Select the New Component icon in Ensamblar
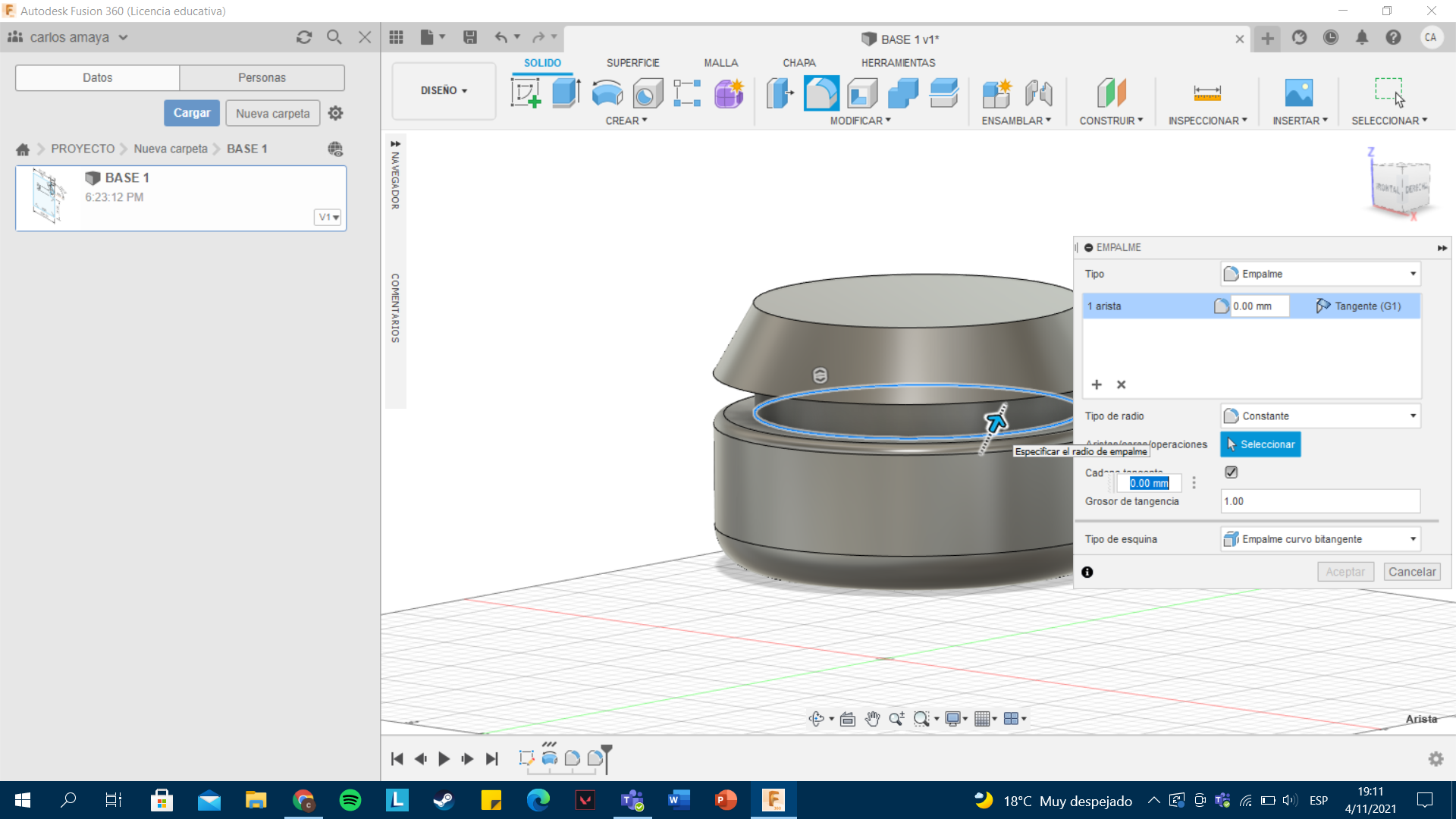 coord(997,93)
